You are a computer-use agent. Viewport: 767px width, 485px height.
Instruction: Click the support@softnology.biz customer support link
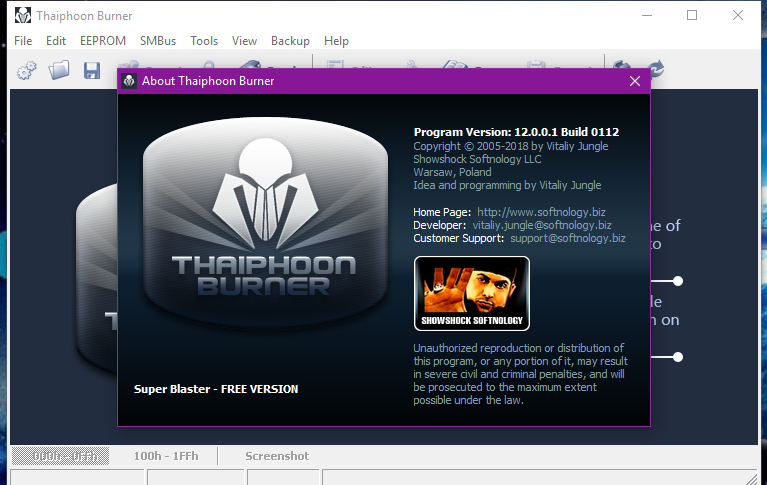(567, 238)
